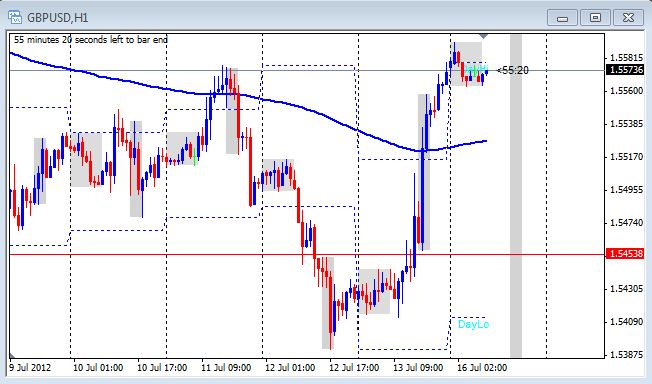This screenshot has height=384, width=652.
Task: Maximize the GBPUSD,H1 chart window
Action: 595,18
